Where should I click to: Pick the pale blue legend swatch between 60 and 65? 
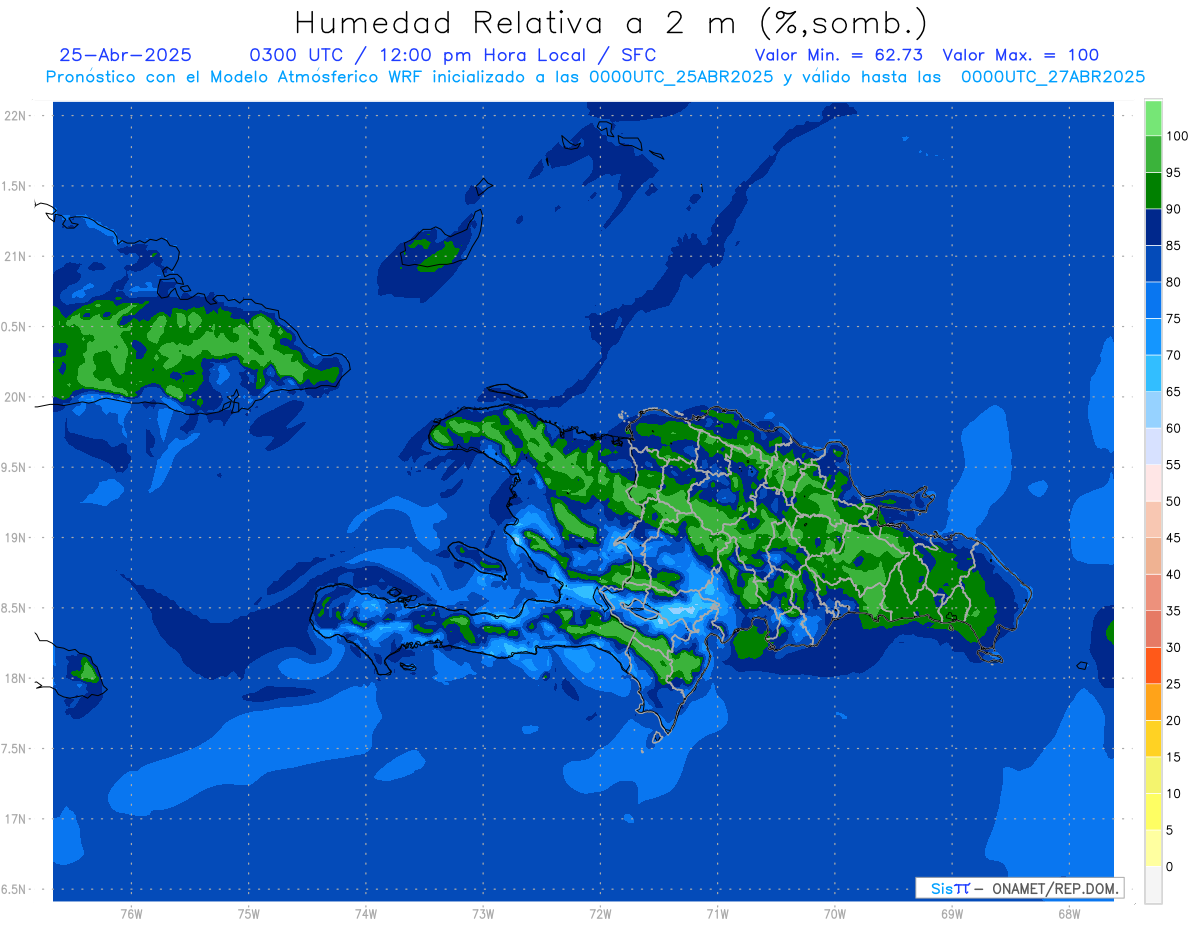(1153, 410)
